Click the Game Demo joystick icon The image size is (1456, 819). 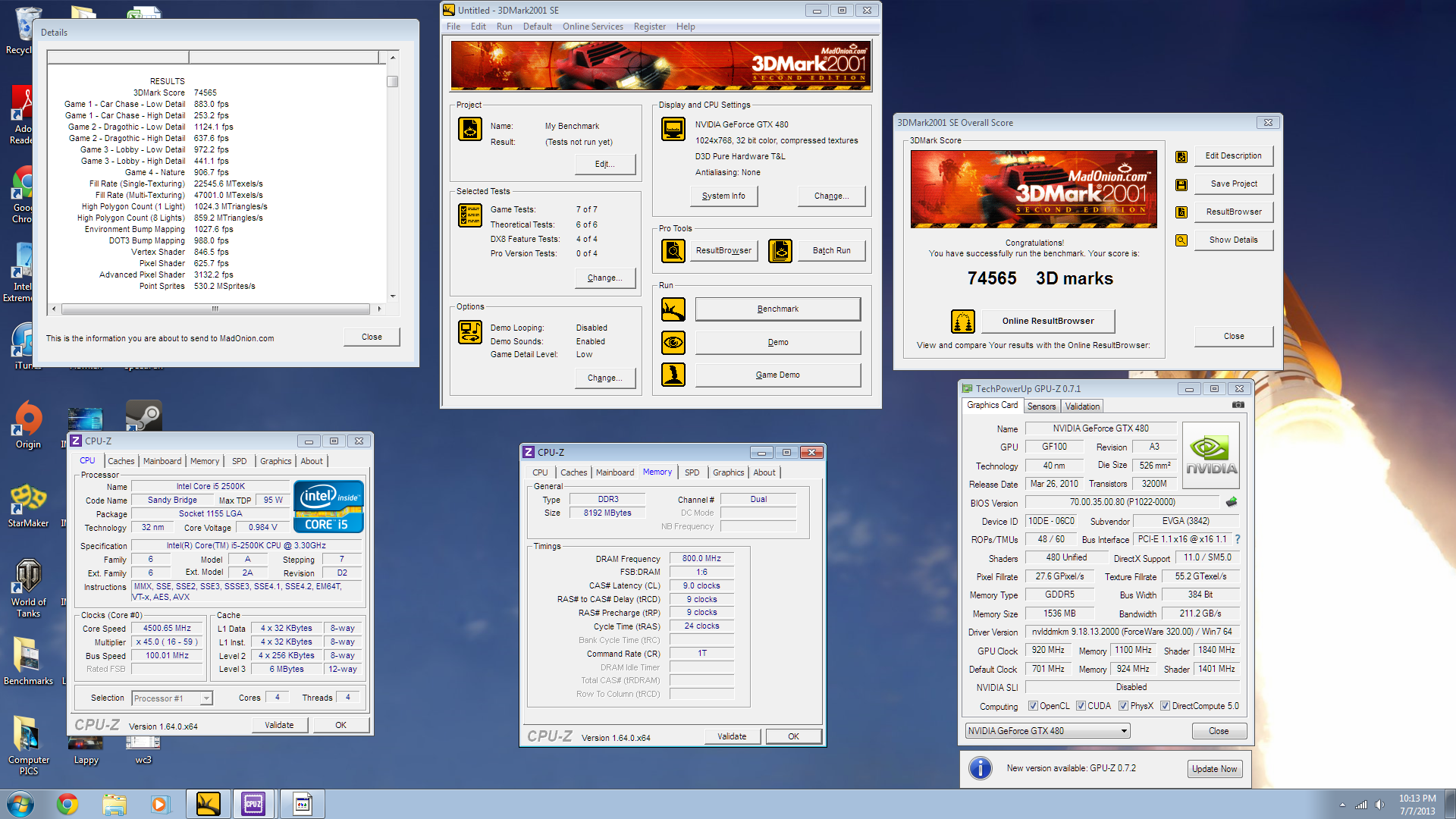pyautogui.click(x=673, y=375)
